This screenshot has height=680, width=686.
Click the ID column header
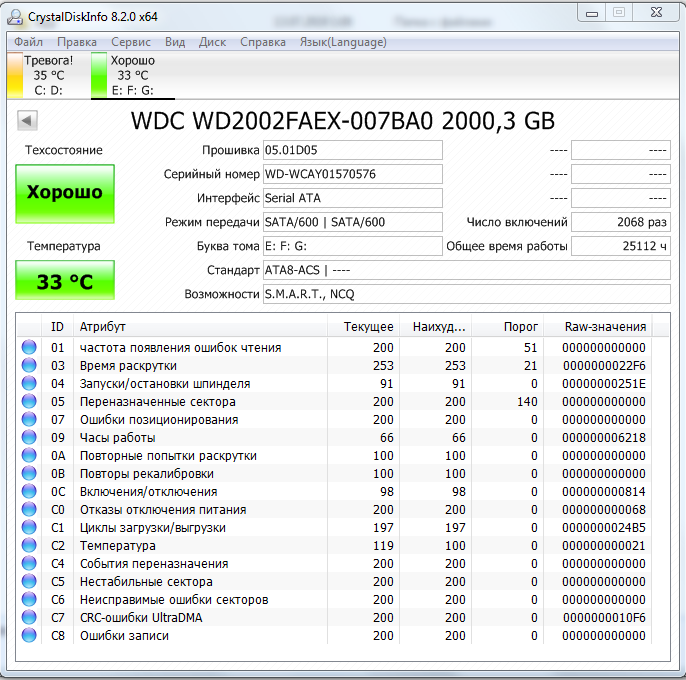tap(57, 326)
